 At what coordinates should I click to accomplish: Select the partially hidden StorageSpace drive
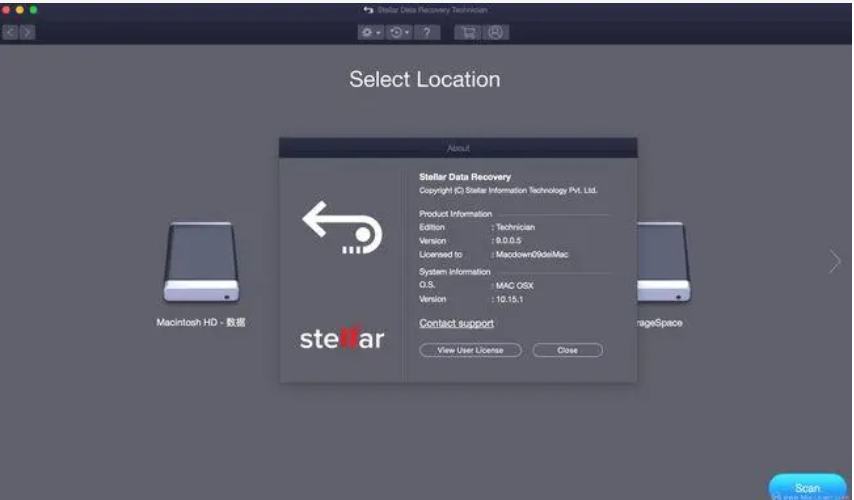coord(663,262)
